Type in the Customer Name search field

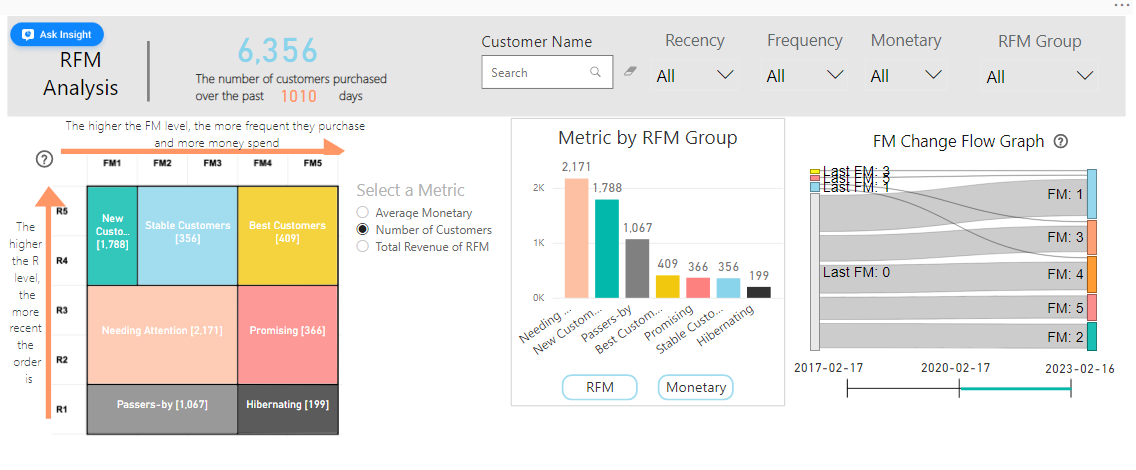[535, 73]
